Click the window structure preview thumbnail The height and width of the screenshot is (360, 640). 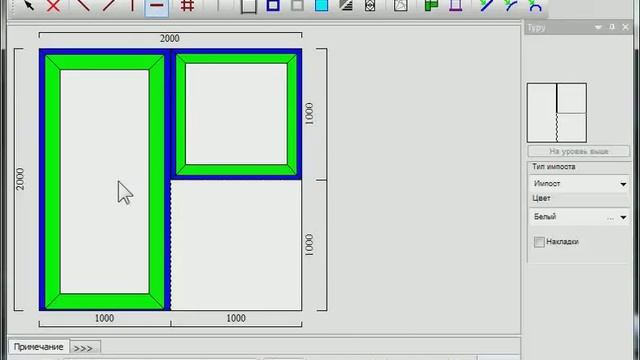coord(557,113)
